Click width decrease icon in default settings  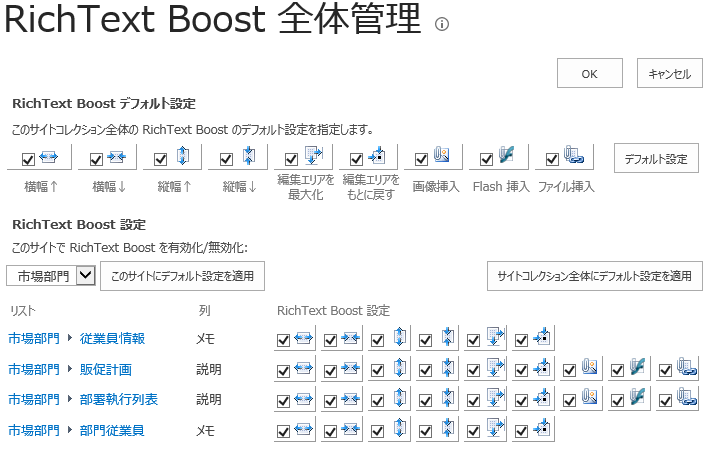[x=116, y=156]
